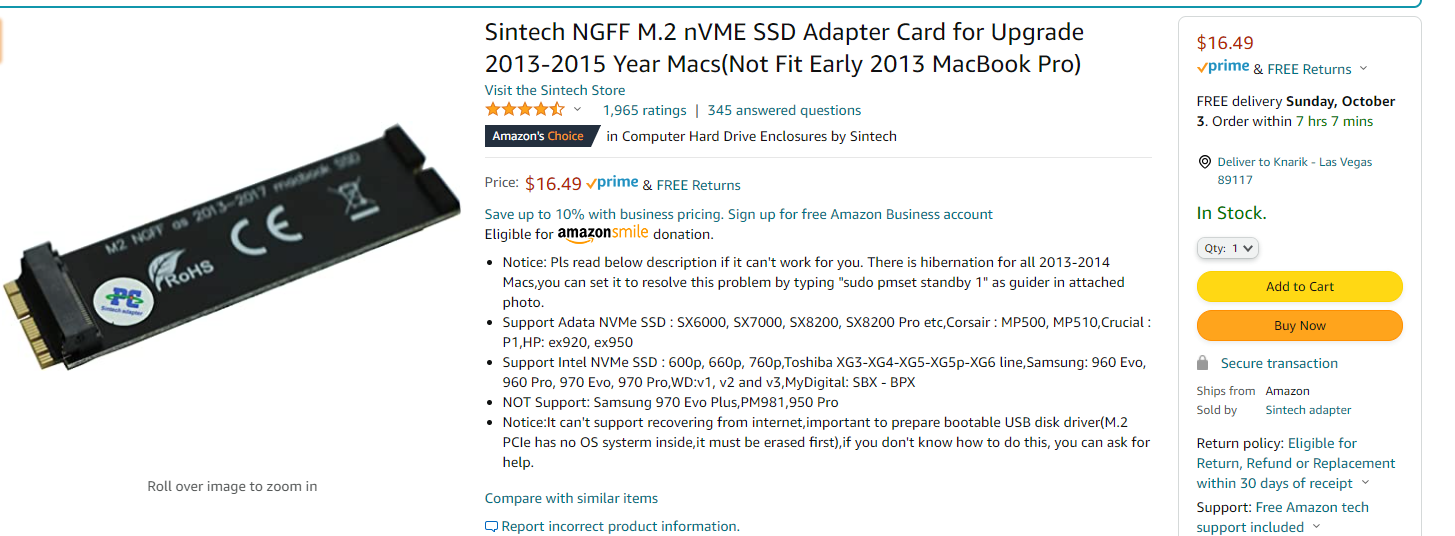Viewport: 1455px width, 536px height.
Task: Visit the Sintech Store link
Action: (x=555, y=90)
